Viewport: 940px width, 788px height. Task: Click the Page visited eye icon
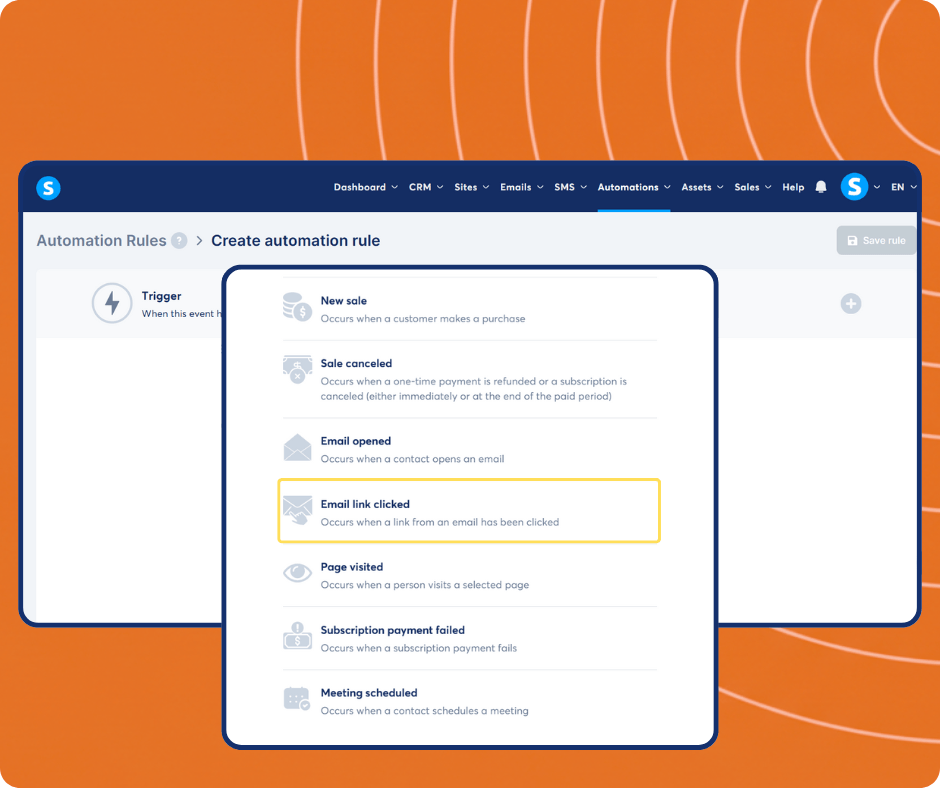[x=297, y=573]
